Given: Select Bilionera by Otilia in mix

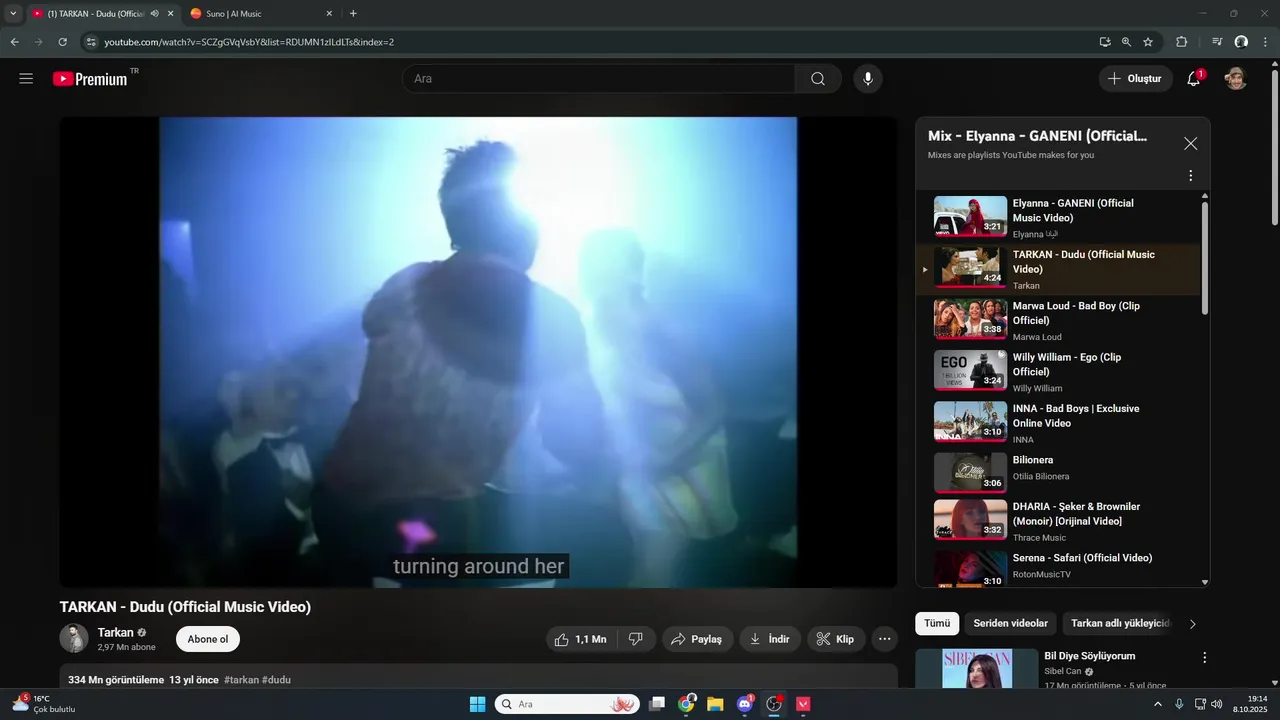Looking at the screenshot, I should point(1060,475).
